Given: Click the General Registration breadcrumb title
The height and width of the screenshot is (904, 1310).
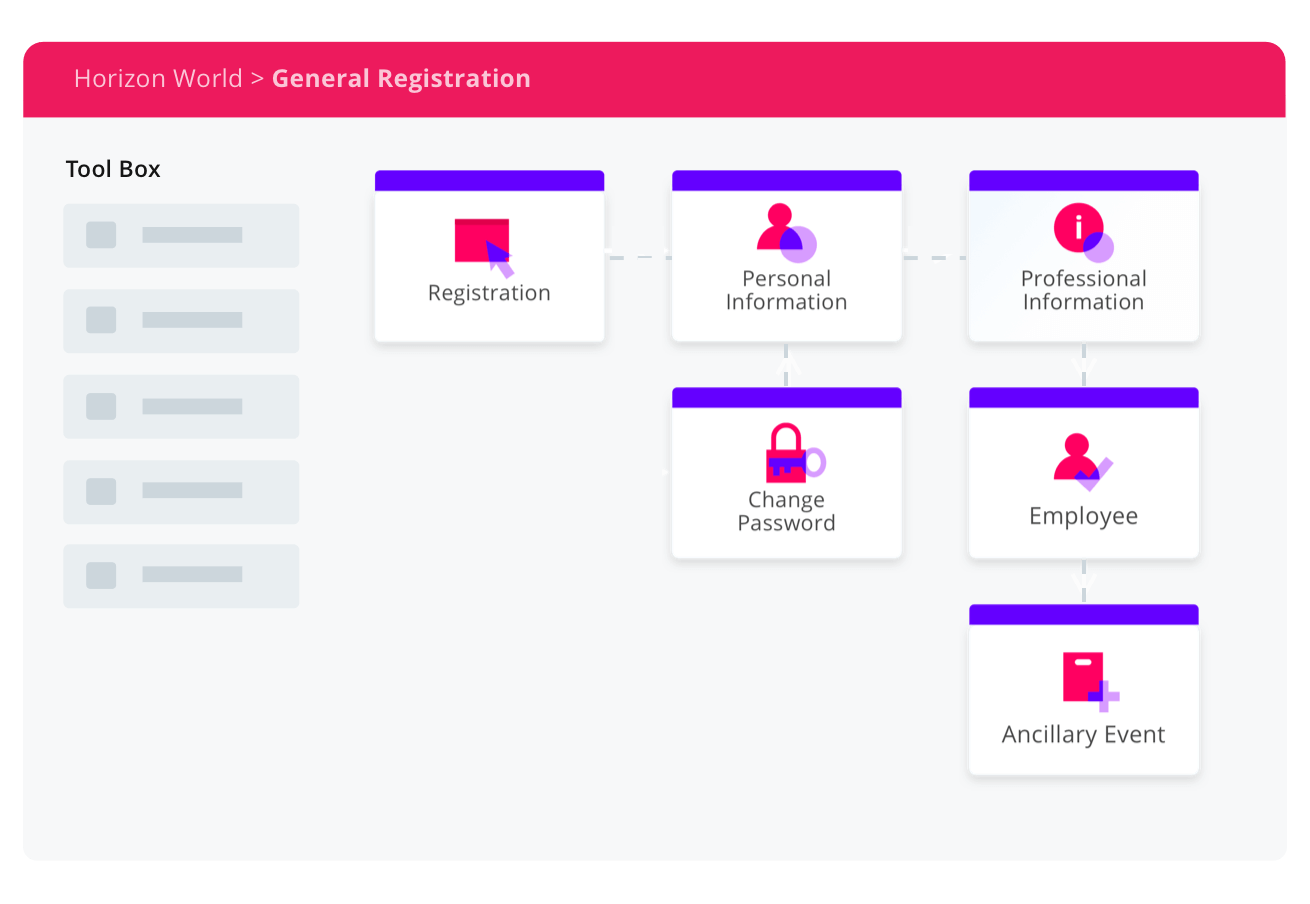Looking at the screenshot, I should (401, 78).
